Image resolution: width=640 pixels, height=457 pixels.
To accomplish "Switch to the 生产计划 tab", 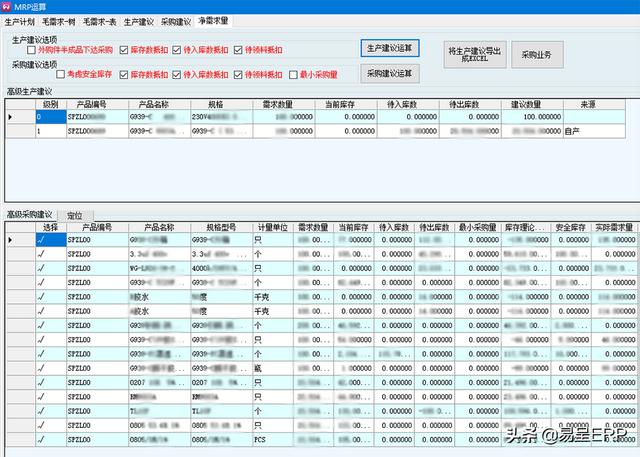I will pyautogui.click(x=19, y=20).
